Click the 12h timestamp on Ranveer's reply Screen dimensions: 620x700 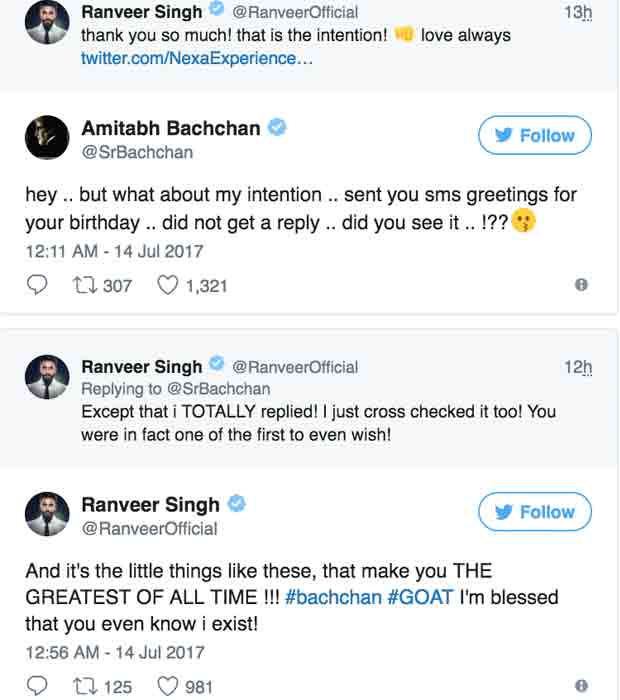577,367
